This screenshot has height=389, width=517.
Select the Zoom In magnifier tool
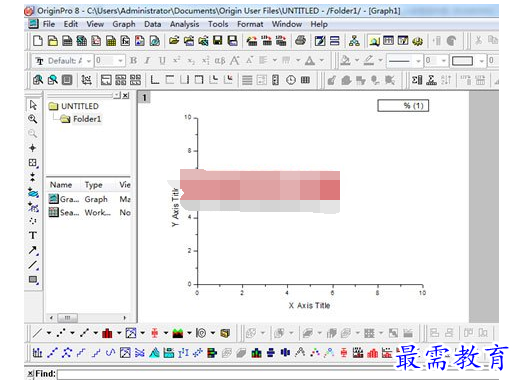[33, 119]
